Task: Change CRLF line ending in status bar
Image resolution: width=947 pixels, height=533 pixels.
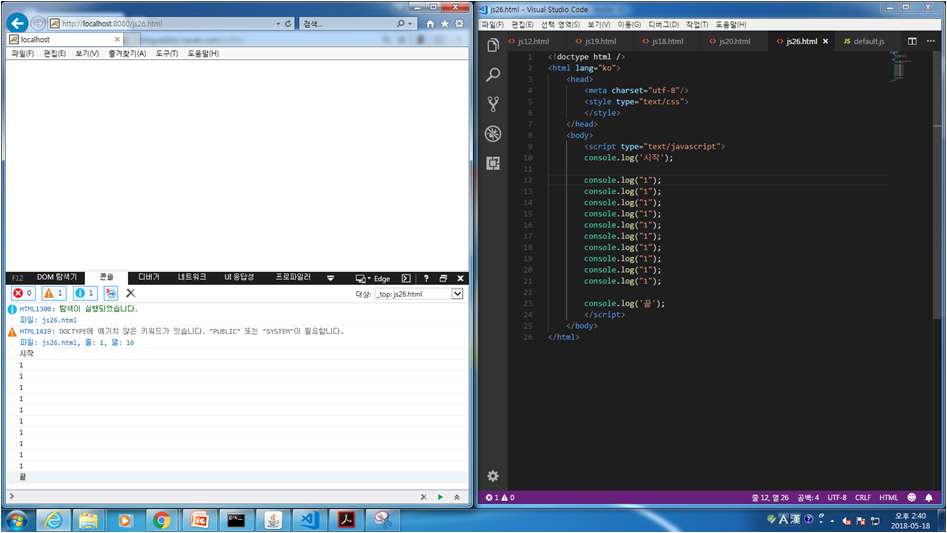Action: pos(863,497)
